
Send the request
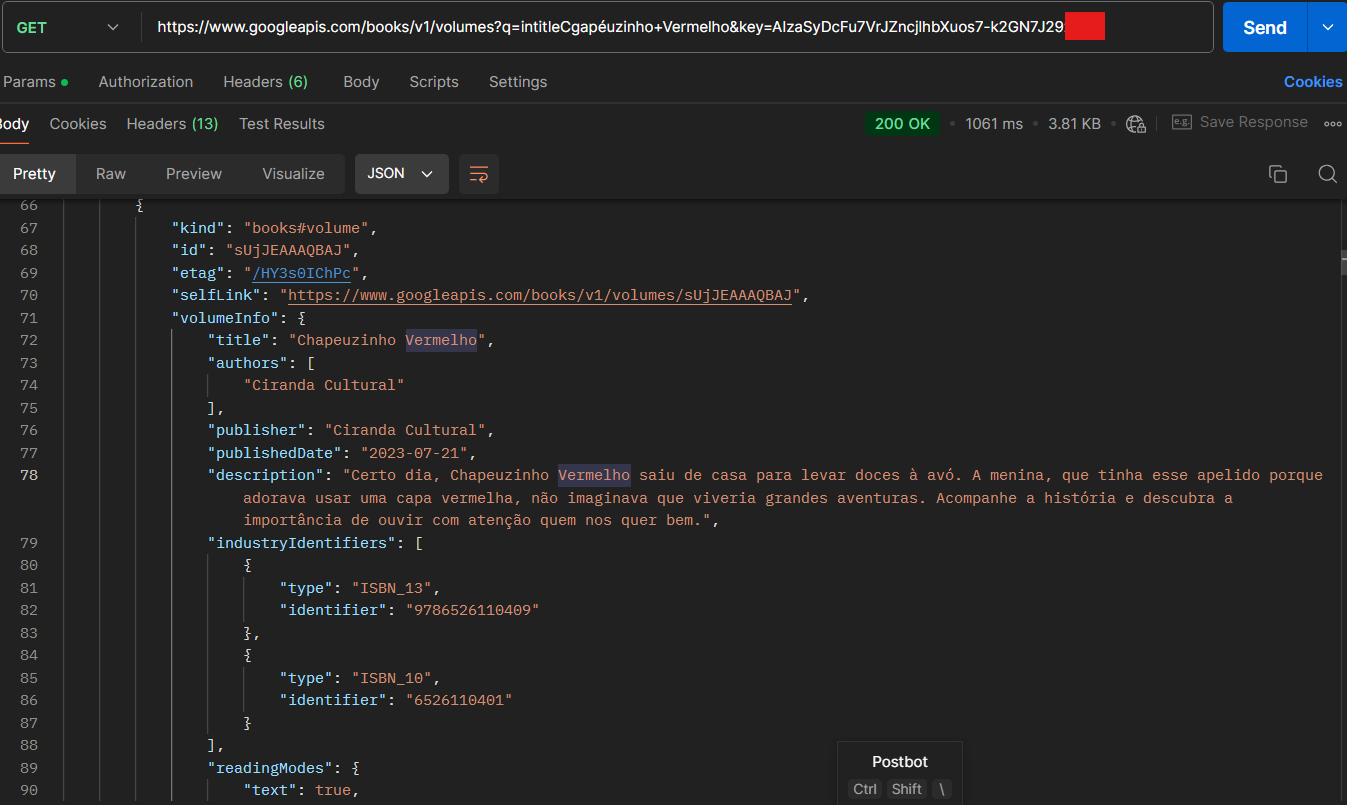pyautogui.click(x=1264, y=27)
